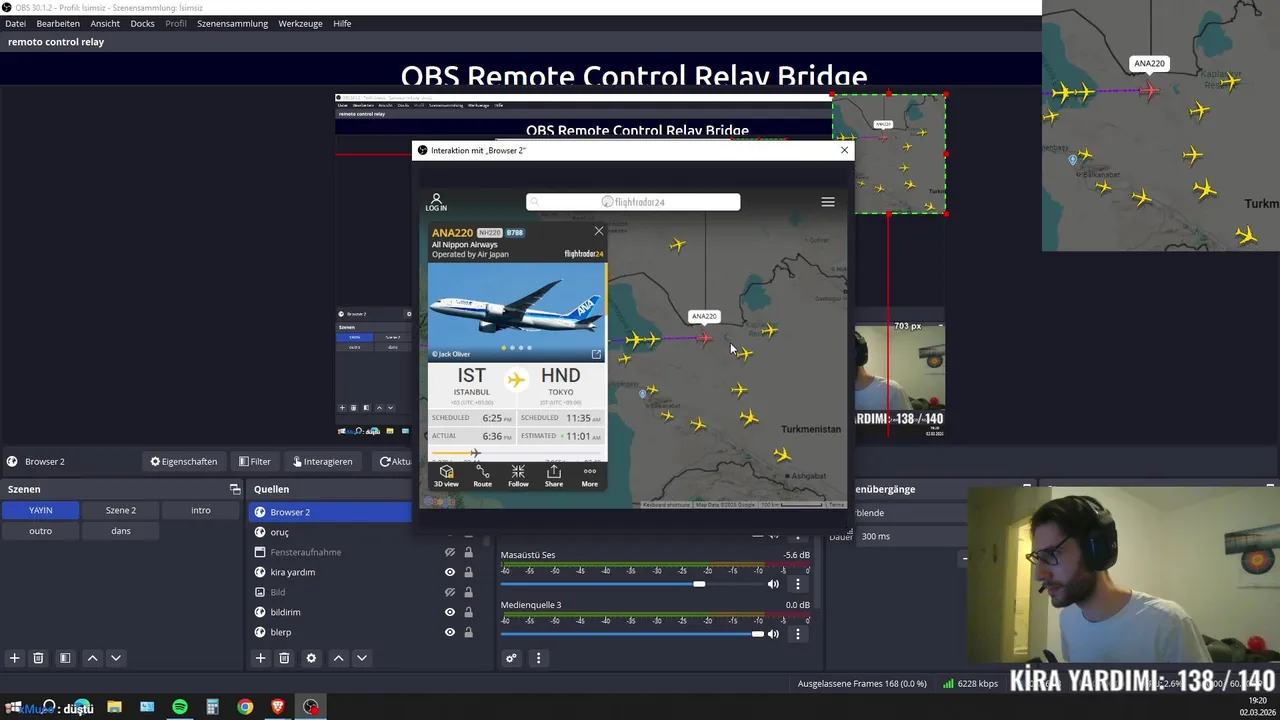Screen dimensions: 1280x720
Task: Select the Browser 2 source row
Action: pos(330,512)
